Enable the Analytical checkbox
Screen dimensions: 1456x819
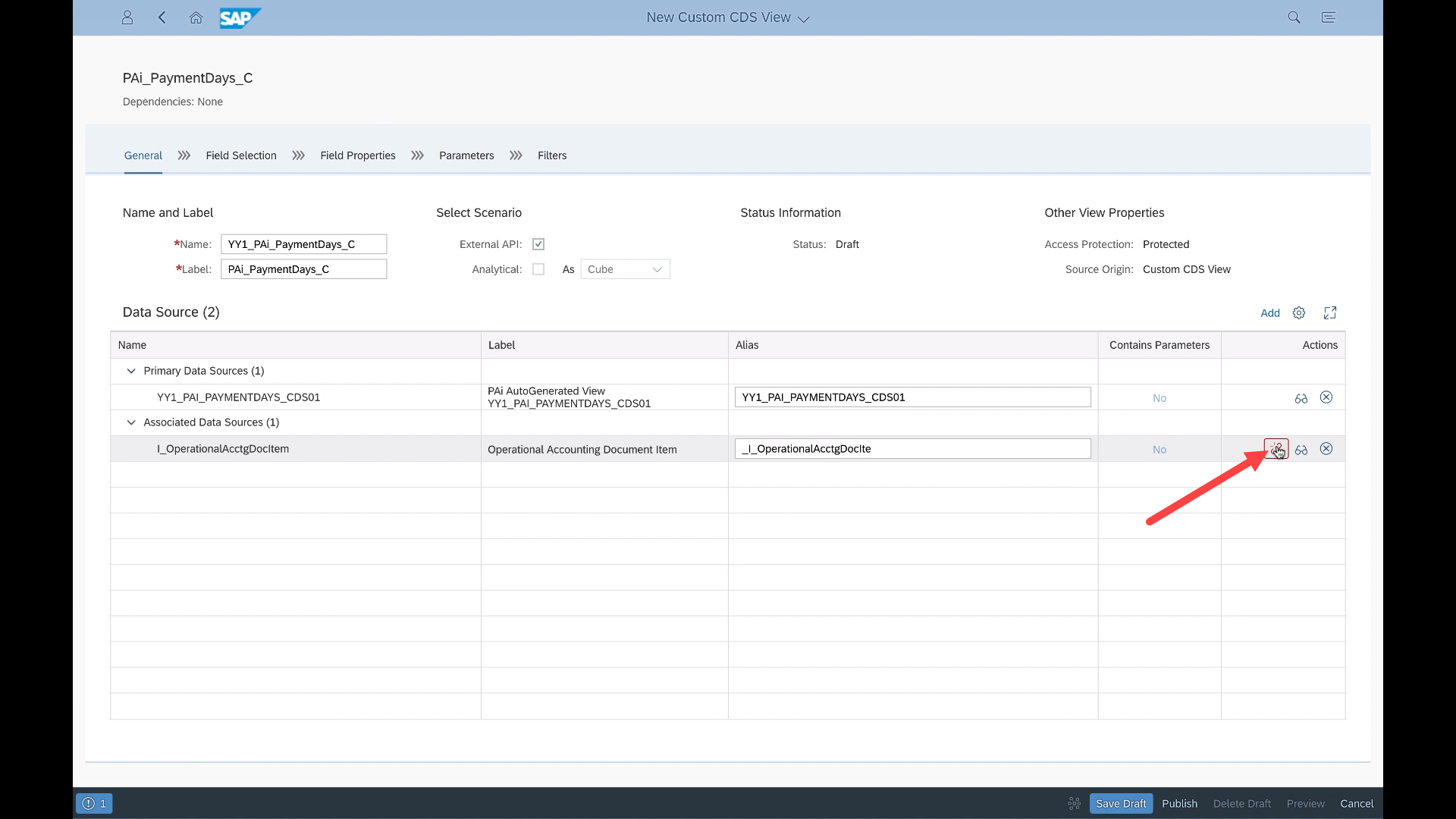click(538, 269)
